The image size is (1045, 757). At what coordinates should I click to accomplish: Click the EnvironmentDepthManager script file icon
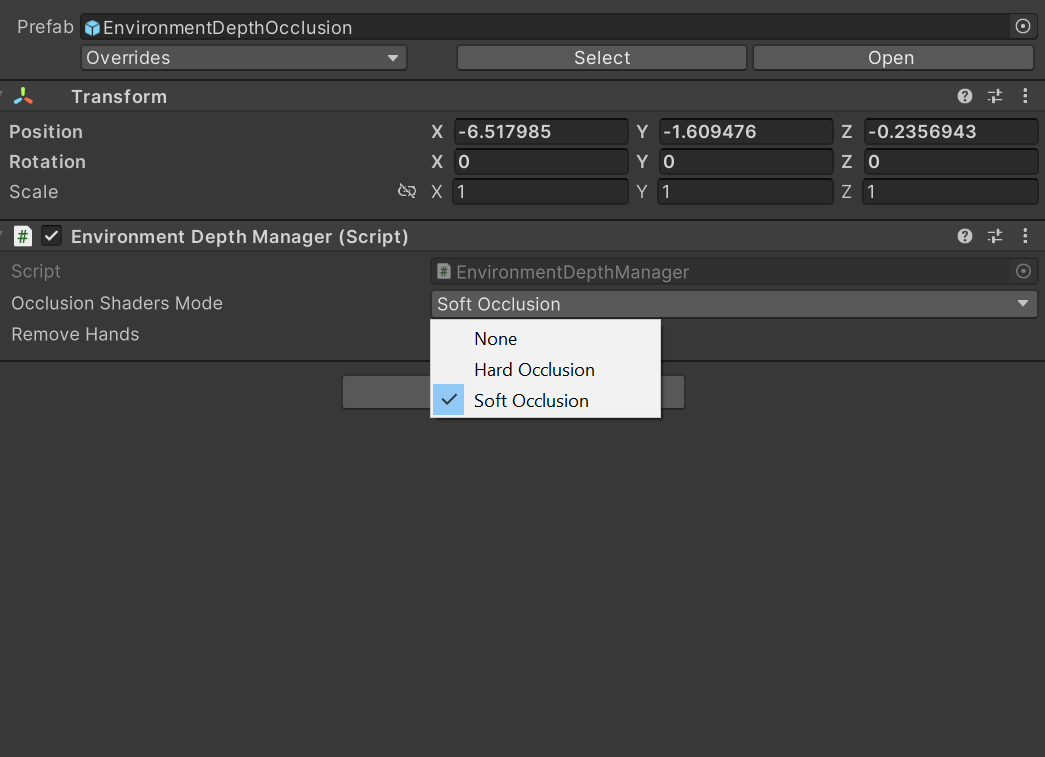point(443,271)
